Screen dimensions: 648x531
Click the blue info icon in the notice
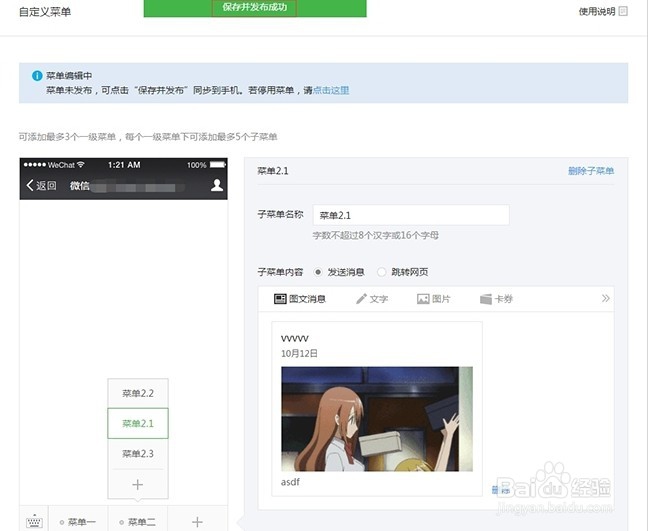[37, 76]
